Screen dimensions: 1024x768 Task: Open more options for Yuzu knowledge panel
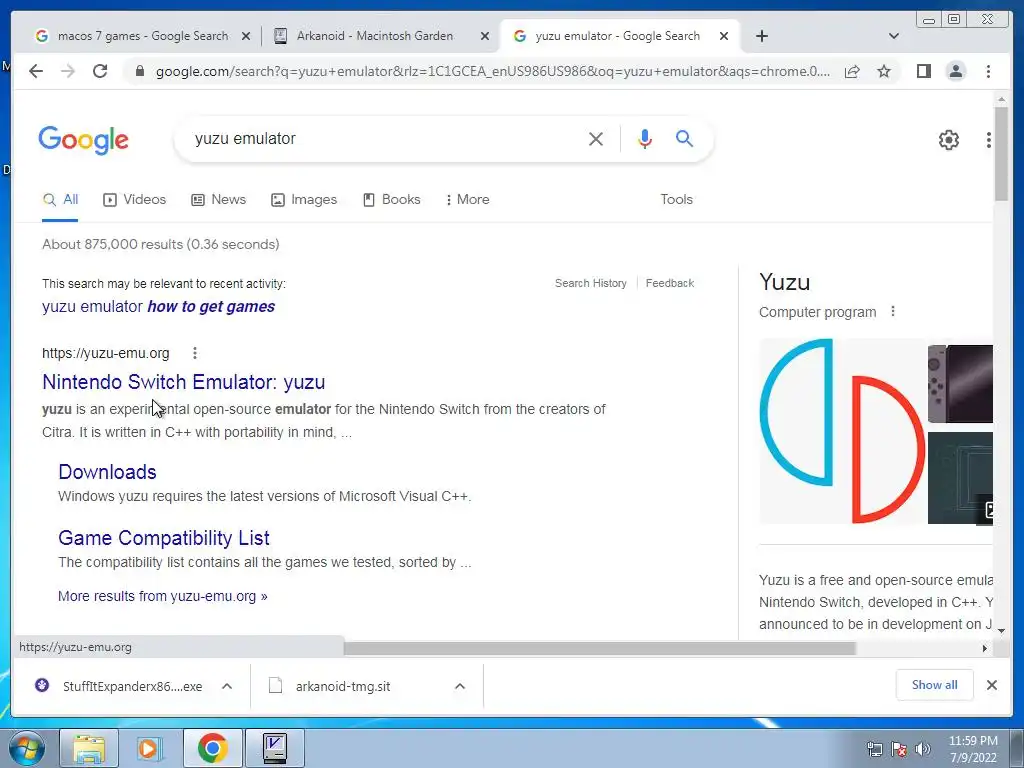[893, 312]
